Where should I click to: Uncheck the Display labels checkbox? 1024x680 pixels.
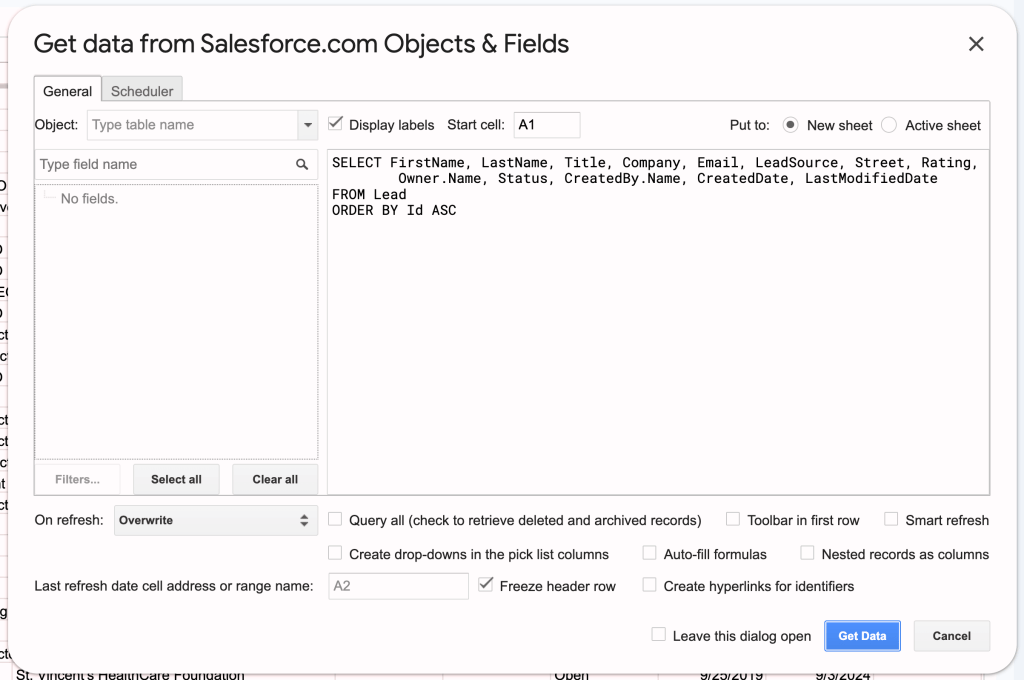point(335,123)
